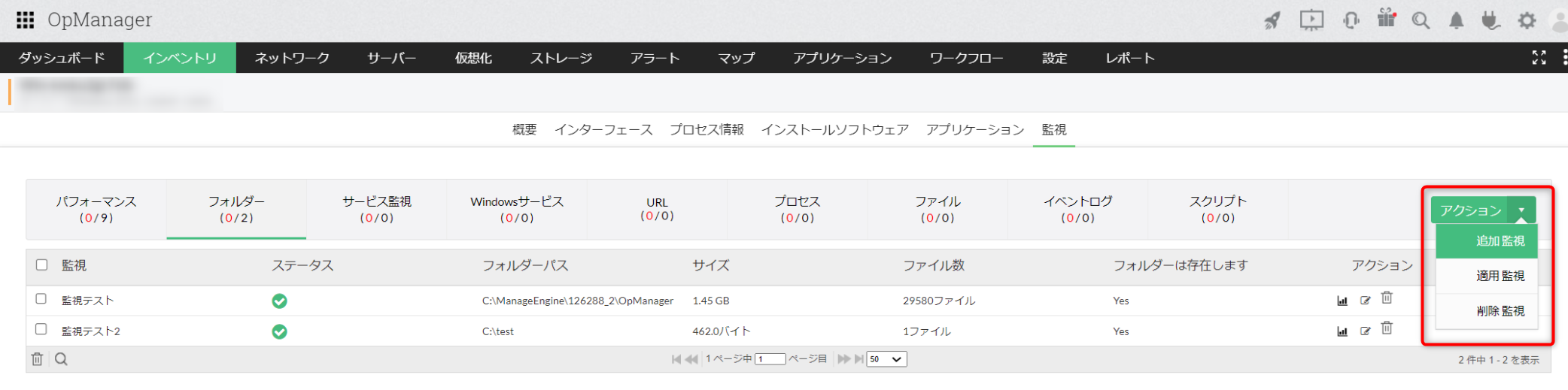Viewport: 1568px width, 390px height.
Task: Open the レポート menu
Action: [1130, 58]
